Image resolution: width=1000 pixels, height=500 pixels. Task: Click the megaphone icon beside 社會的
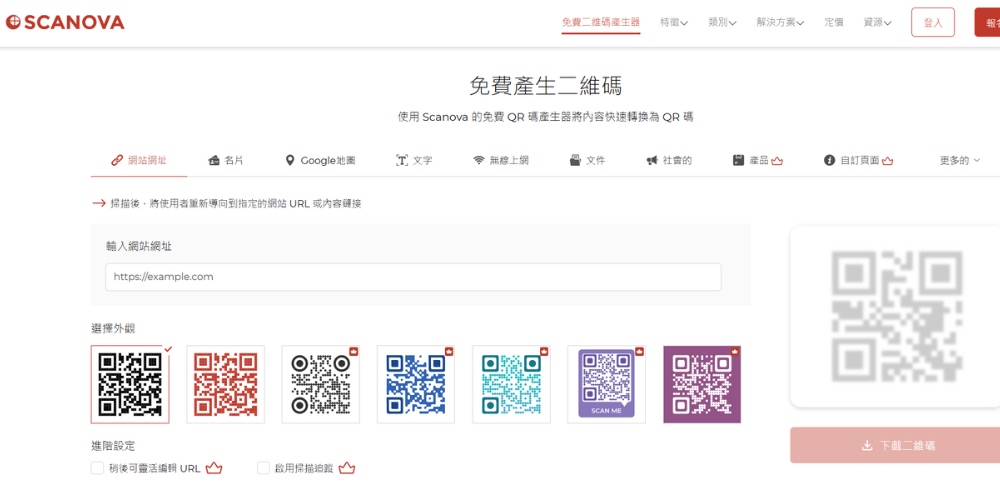(x=652, y=161)
